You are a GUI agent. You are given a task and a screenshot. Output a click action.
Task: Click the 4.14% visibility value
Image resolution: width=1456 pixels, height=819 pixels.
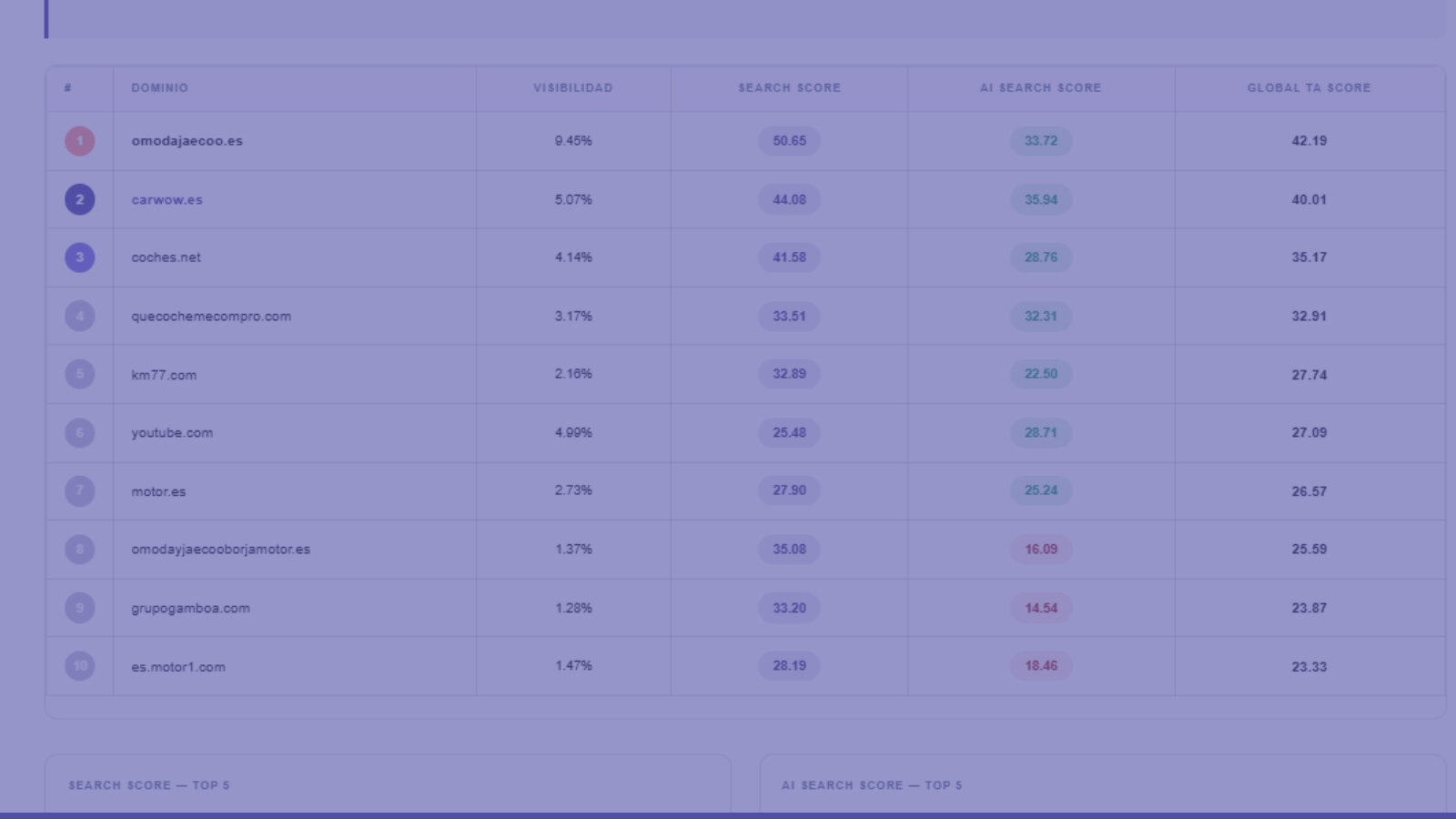[573, 258]
